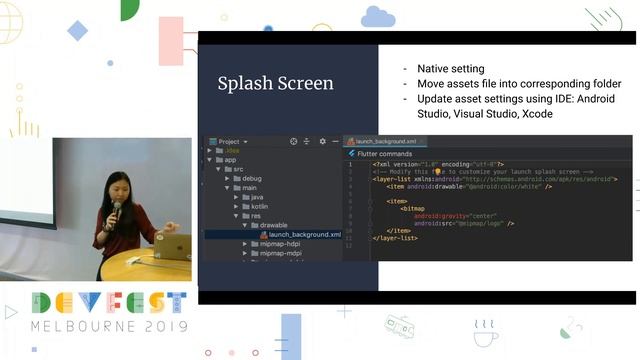
Task: Collapse the src folder arrow
Action: (218, 169)
